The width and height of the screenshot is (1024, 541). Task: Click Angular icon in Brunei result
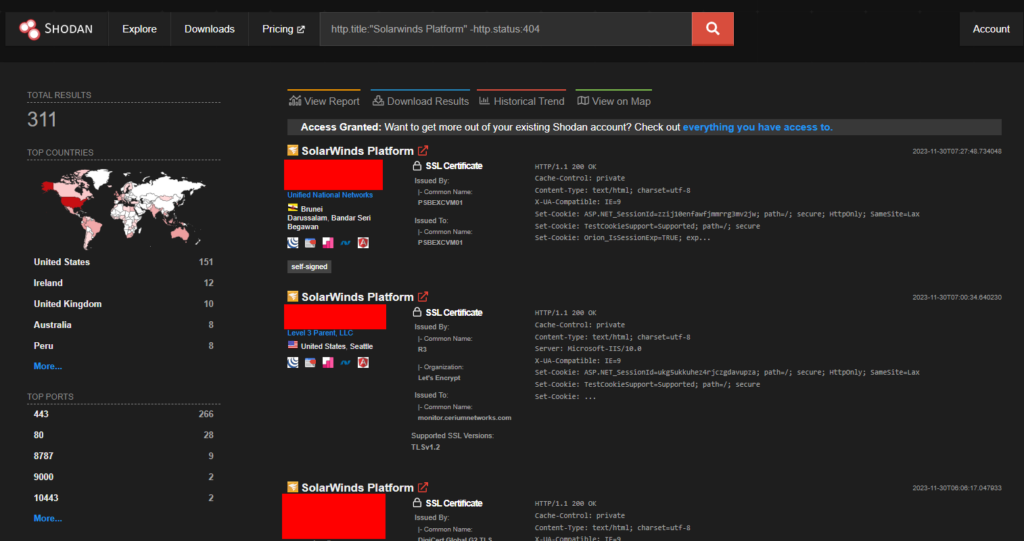363,243
